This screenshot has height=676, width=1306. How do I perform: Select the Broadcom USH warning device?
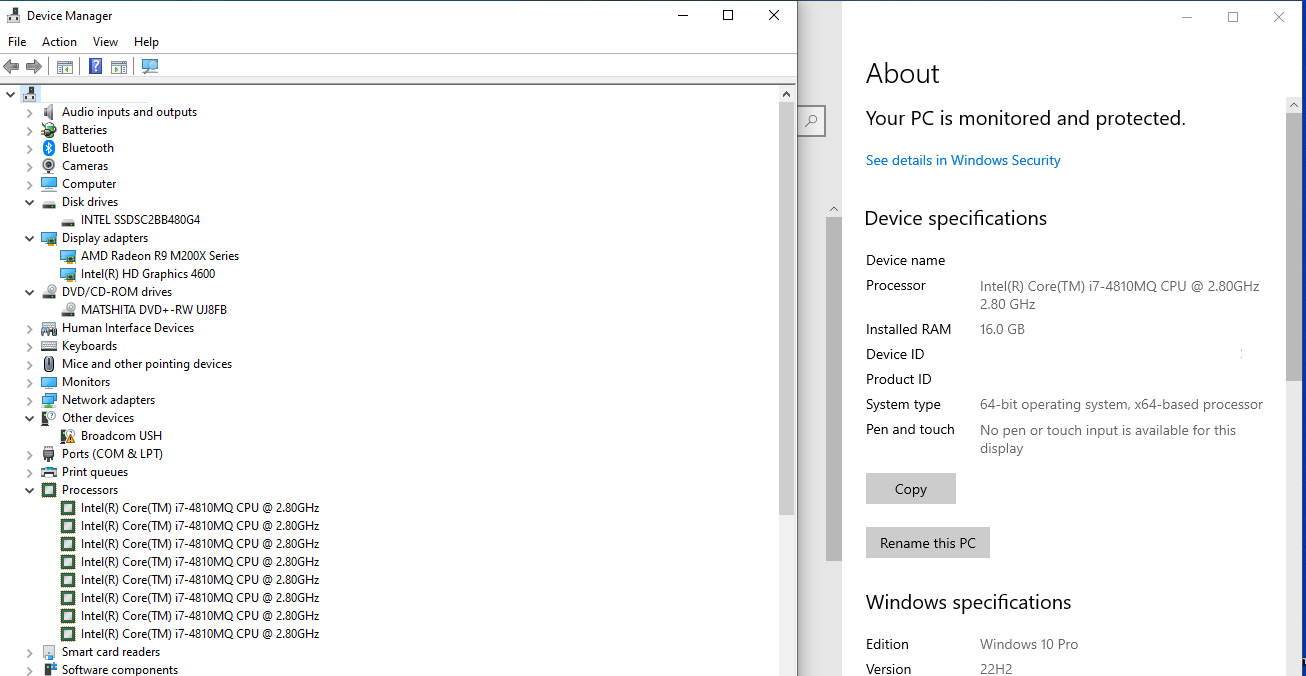[120, 436]
